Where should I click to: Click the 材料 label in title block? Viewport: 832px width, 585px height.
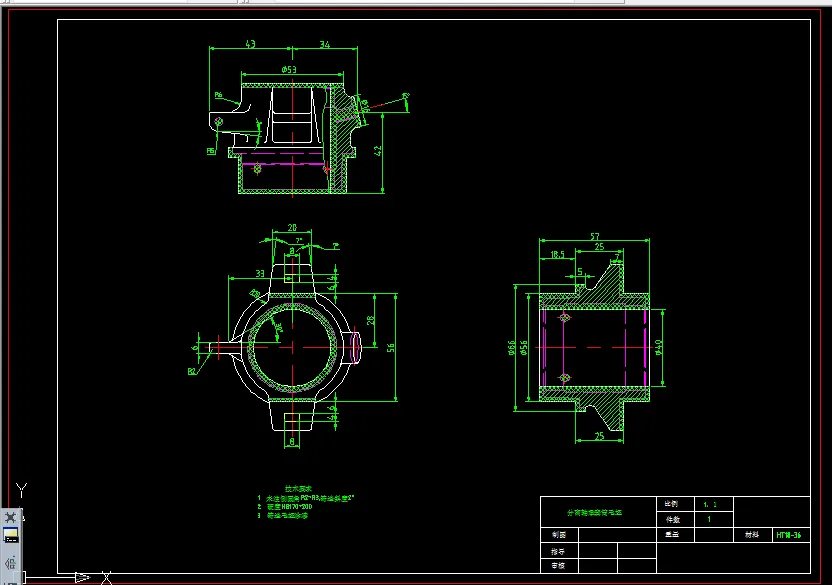[x=752, y=535]
